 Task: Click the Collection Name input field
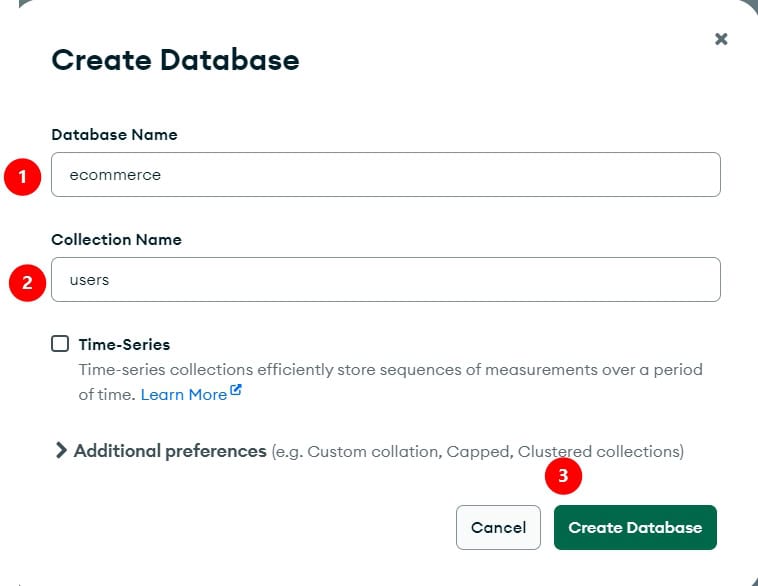(386, 279)
